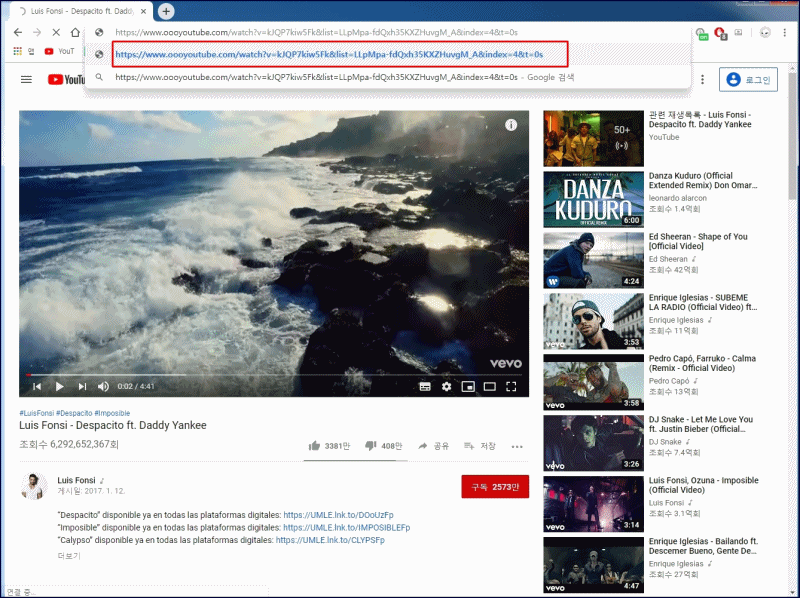Skip to next video button
Screen dimensions: 800x598
pyautogui.click(x=82, y=386)
